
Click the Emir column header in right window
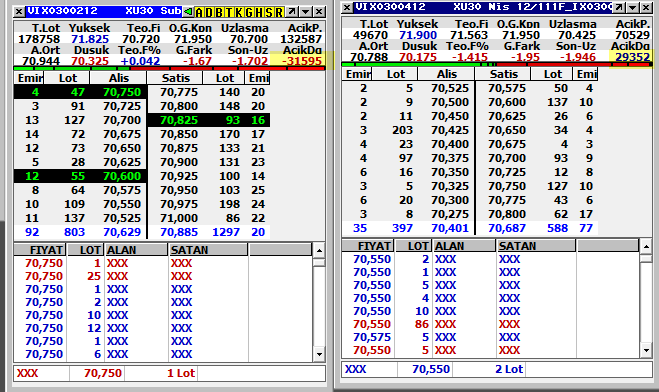tap(357, 74)
